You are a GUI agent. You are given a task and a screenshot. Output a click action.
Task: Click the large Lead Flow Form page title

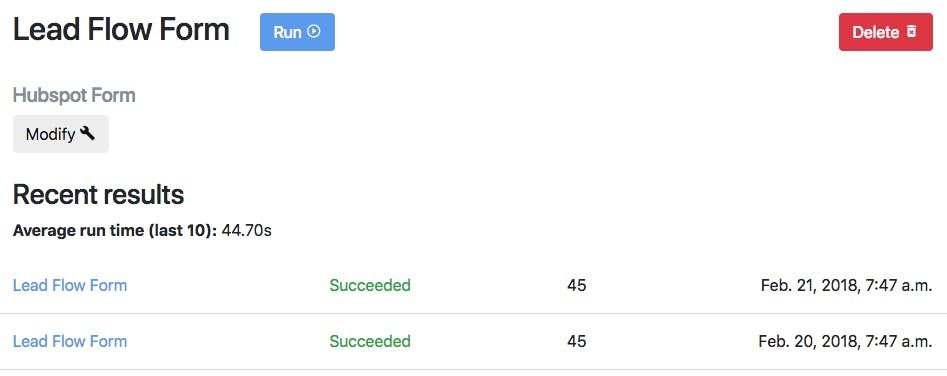(121, 30)
